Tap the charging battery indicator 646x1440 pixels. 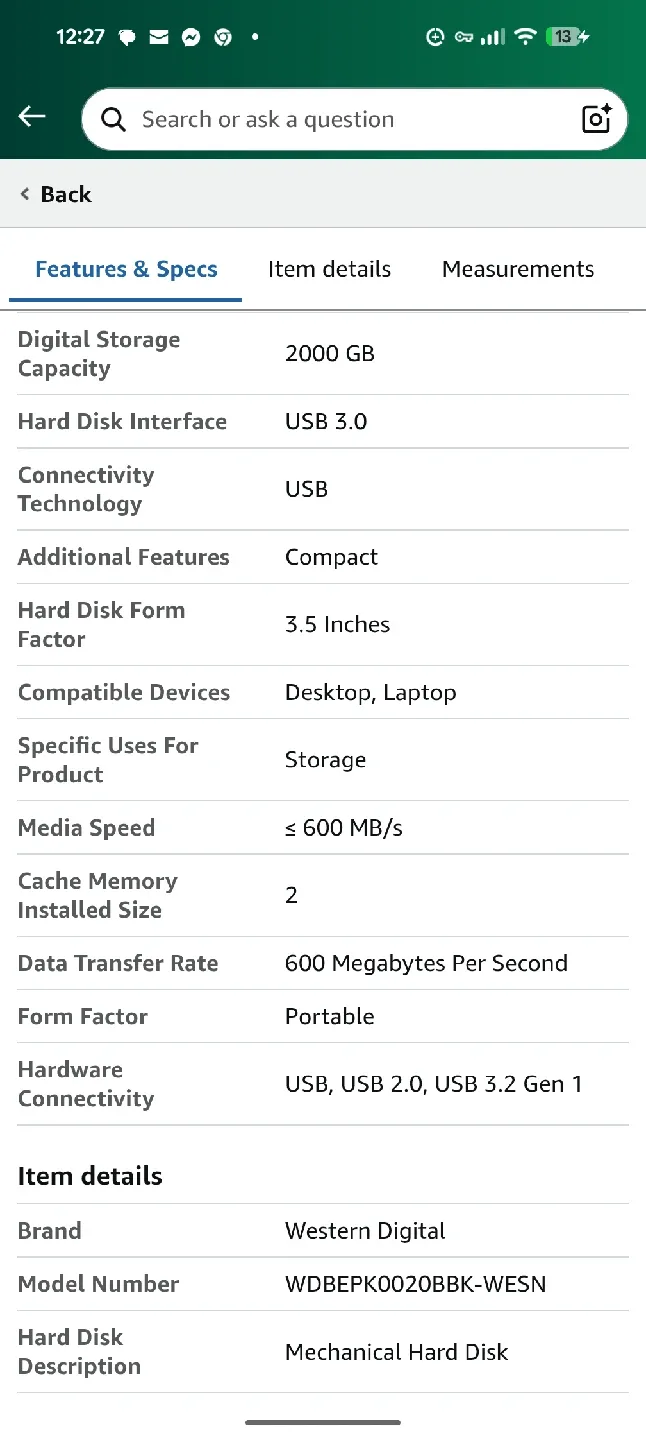[x=563, y=37]
